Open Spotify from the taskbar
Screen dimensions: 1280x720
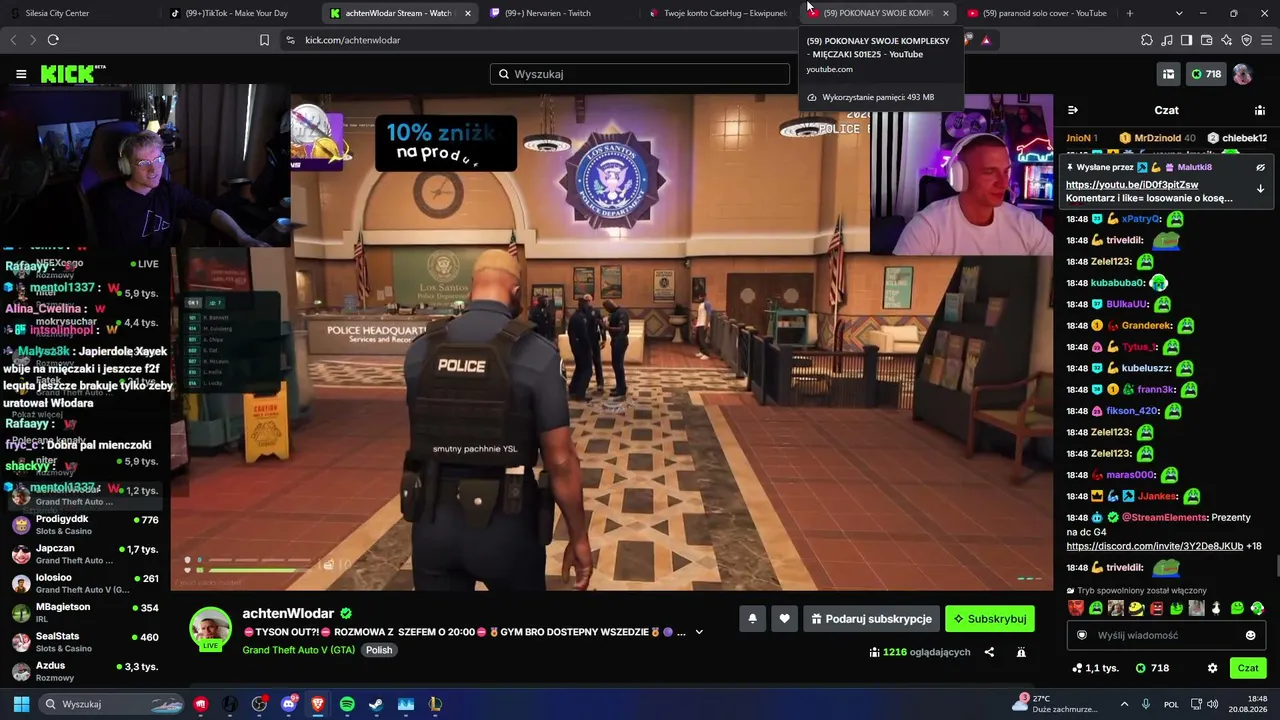347,704
